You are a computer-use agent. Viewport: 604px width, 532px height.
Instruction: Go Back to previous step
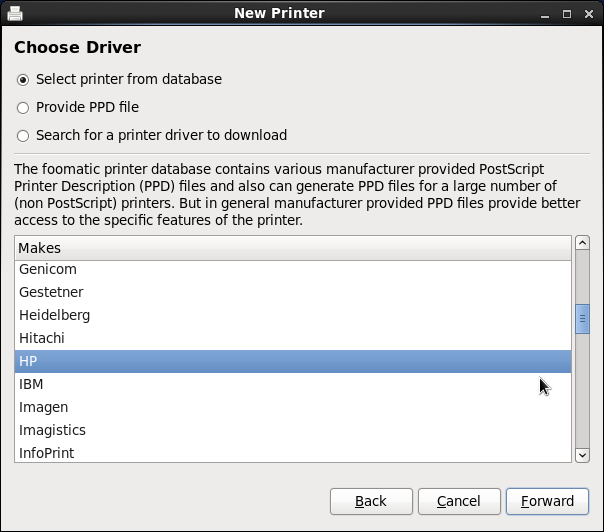click(371, 501)
